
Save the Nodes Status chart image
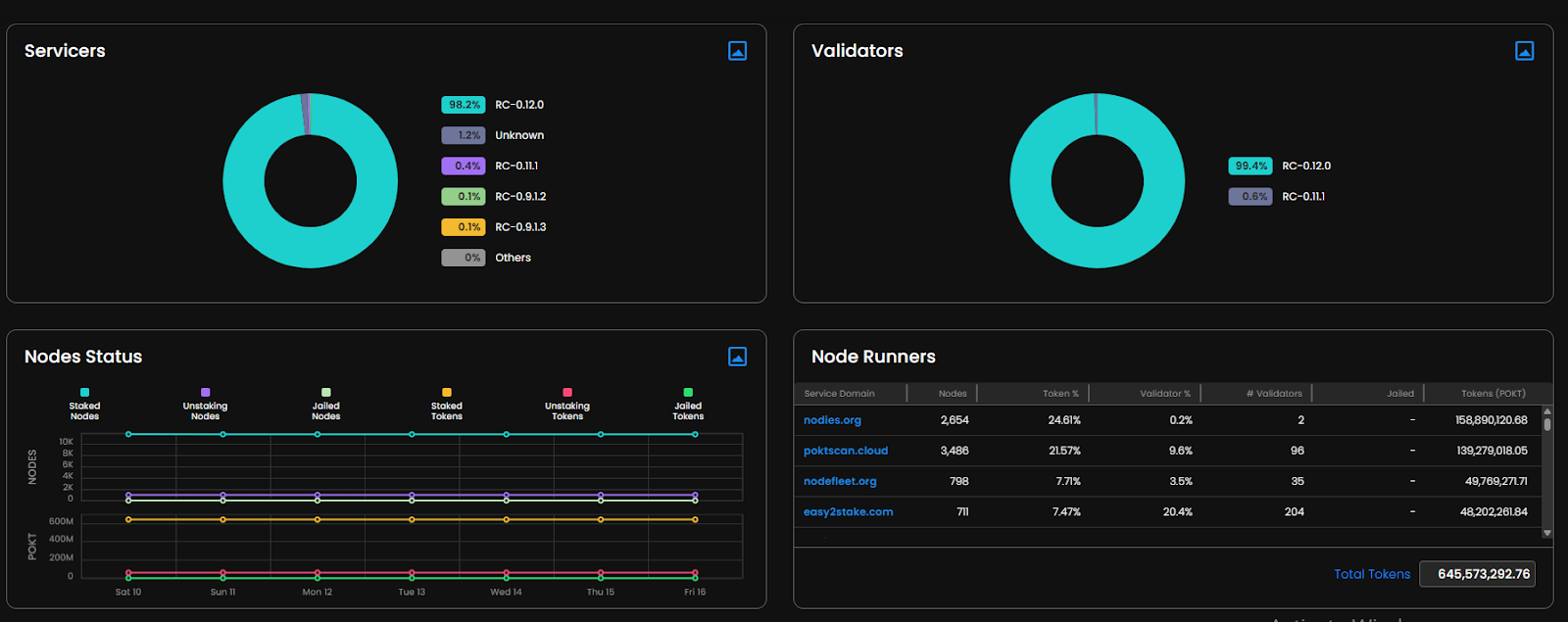[x=738, y=357]
